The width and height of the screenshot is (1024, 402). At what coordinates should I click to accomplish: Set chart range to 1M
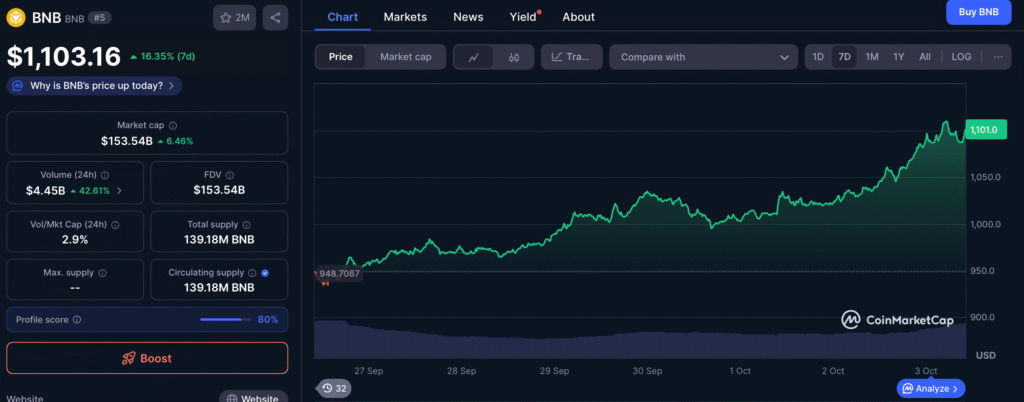point(872,57)
